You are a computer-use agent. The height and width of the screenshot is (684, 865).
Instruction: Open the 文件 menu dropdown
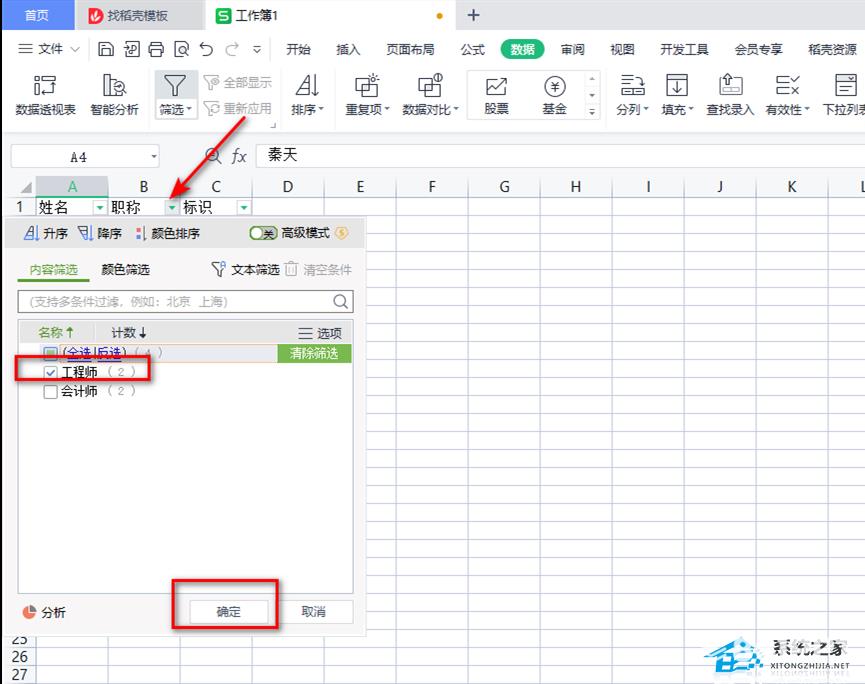[x=49, y=49]
